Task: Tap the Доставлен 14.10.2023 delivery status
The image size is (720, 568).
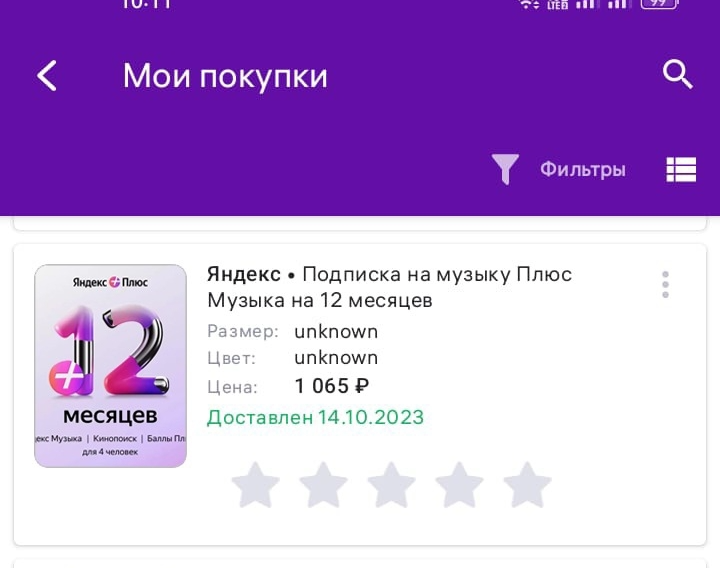Action: [x=315, y=417]
